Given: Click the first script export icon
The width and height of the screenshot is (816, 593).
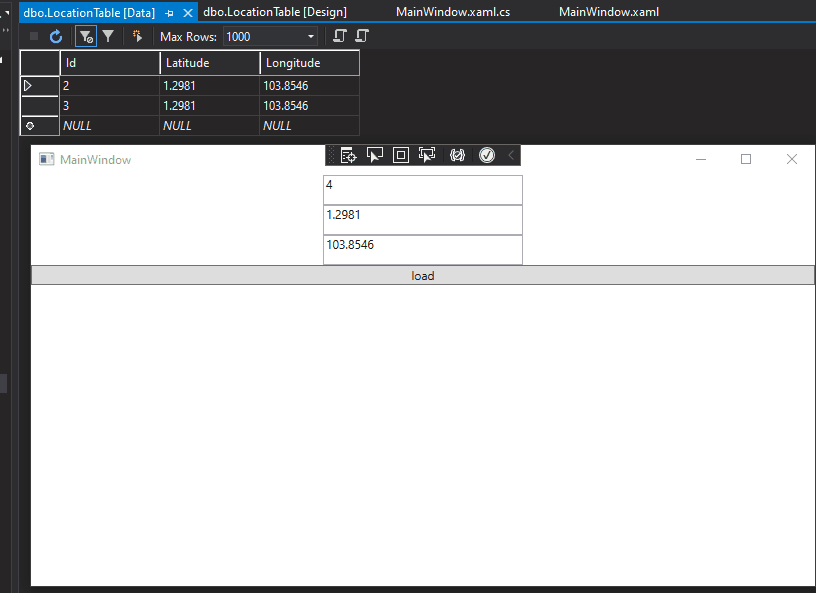Looking at the screenshot, I should click(x=339, y=36).
